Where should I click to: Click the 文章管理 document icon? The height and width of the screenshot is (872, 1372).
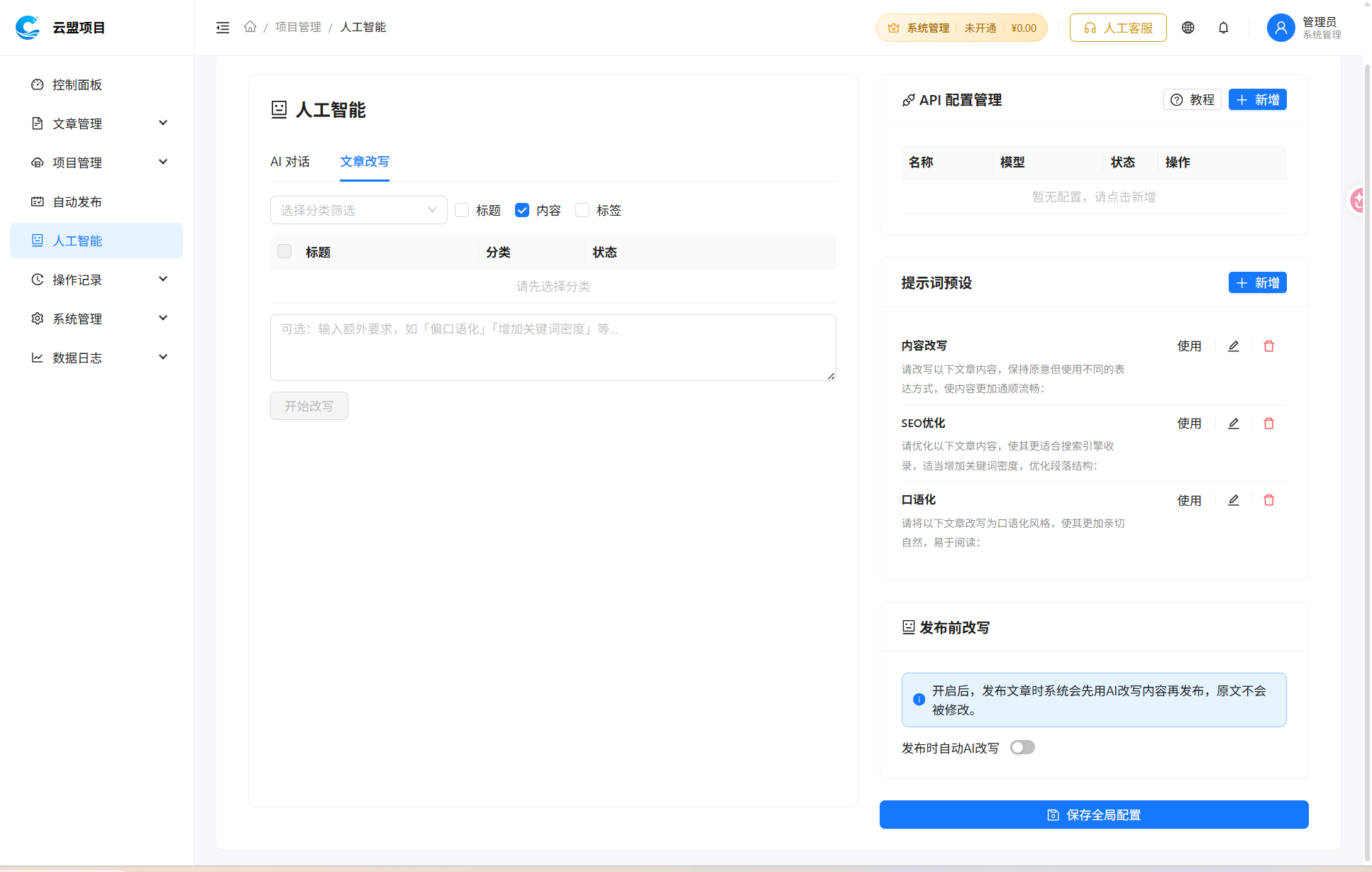click(38, 123)
